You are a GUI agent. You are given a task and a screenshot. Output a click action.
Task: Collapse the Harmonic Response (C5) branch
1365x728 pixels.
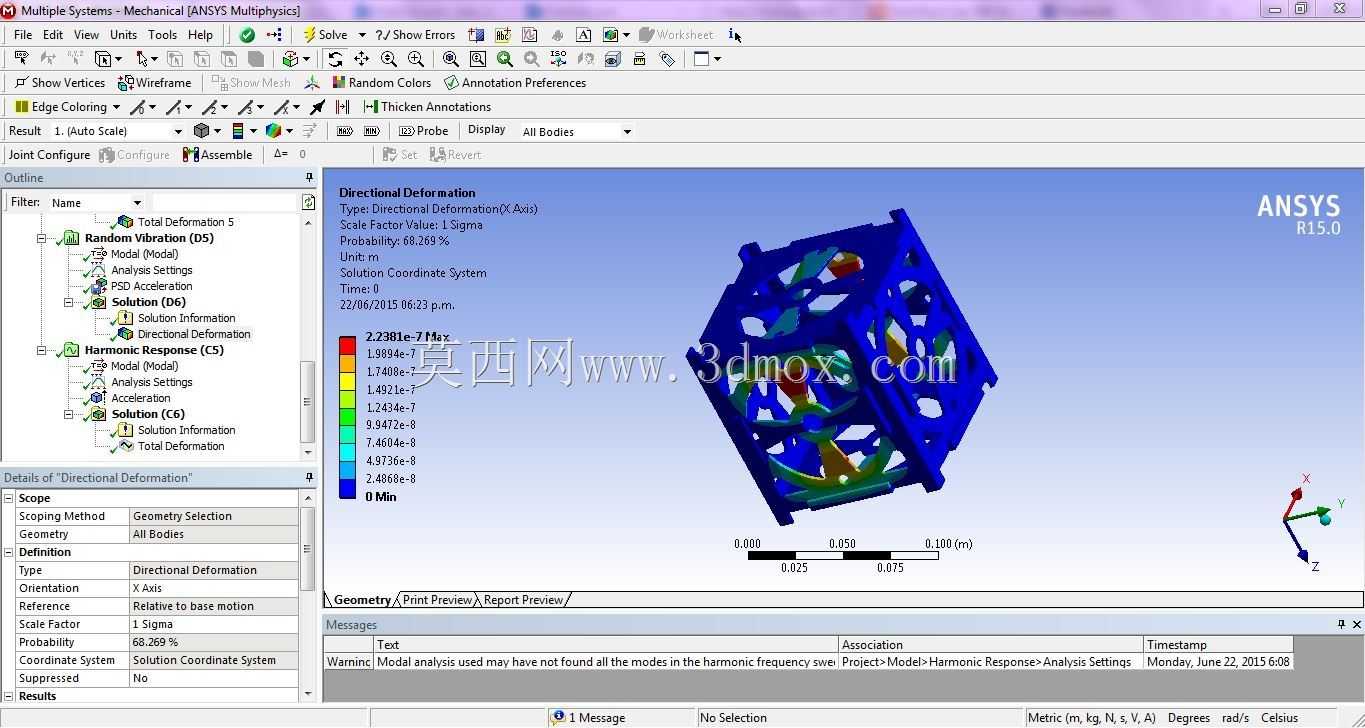click(x=41, y=350)
